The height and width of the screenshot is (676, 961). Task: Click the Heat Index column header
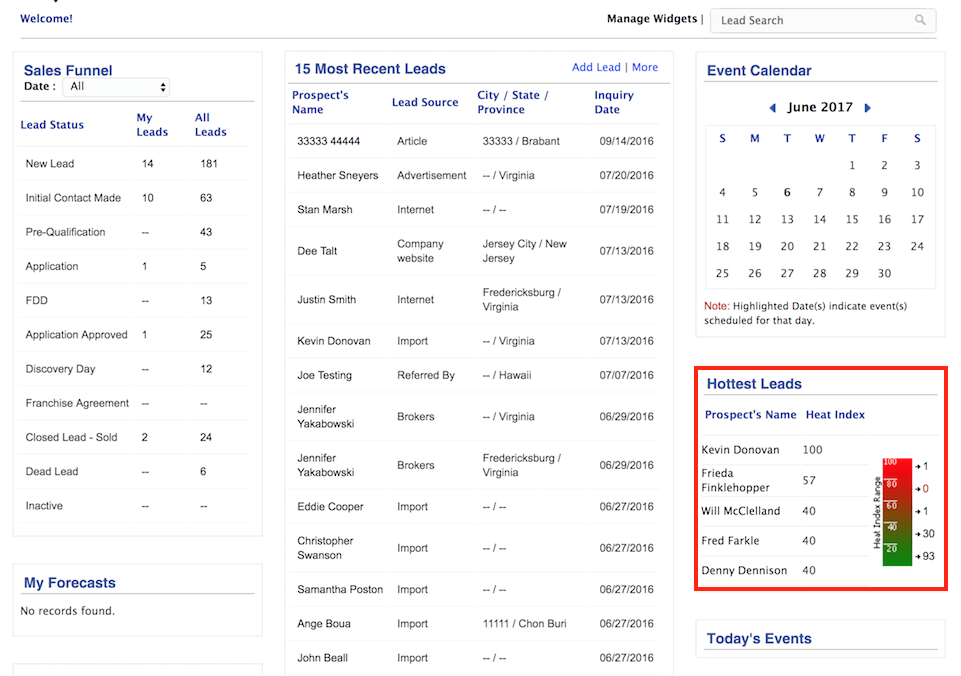click(x=835, y=414)
